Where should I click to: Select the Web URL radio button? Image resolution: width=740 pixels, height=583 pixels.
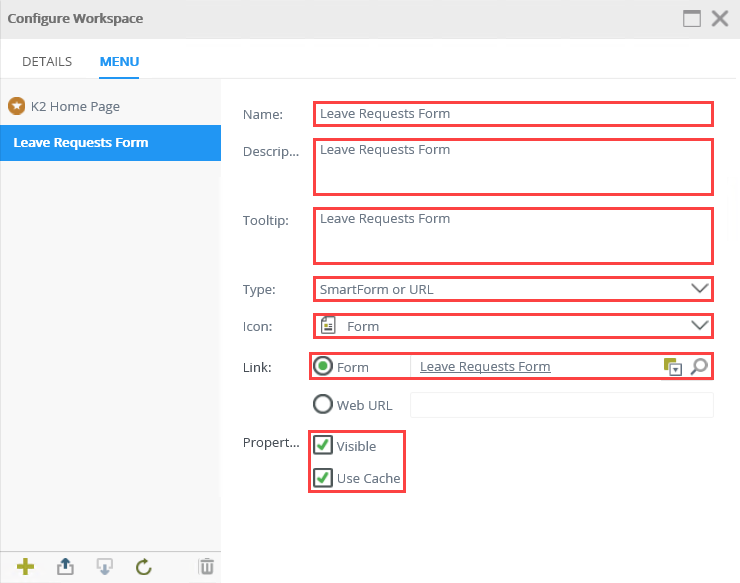(323, 404)
